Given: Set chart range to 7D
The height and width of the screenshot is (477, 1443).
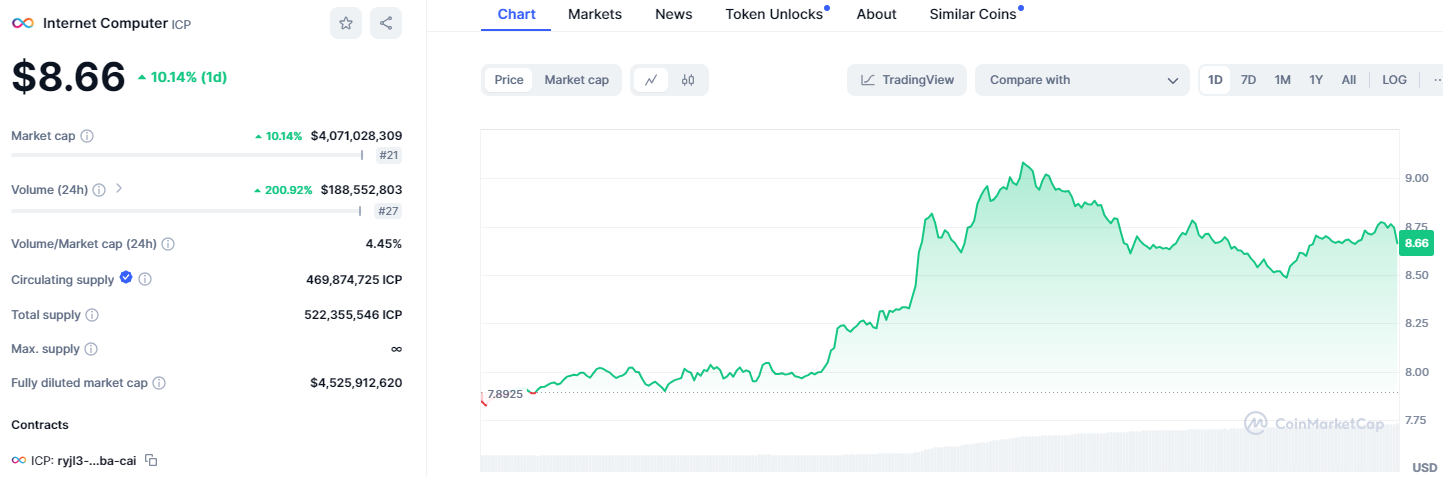Looking at the screenshot, I should (1248, 80).
